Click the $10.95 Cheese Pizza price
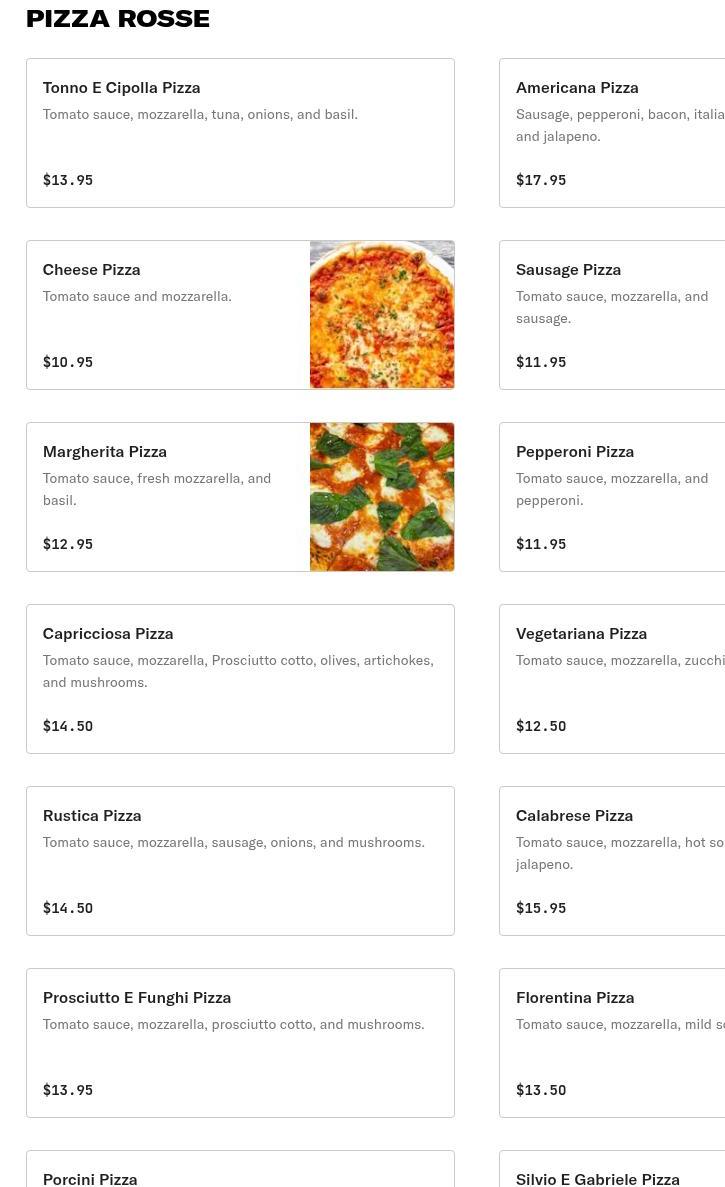725x1187 pixels. click(68, 362)
